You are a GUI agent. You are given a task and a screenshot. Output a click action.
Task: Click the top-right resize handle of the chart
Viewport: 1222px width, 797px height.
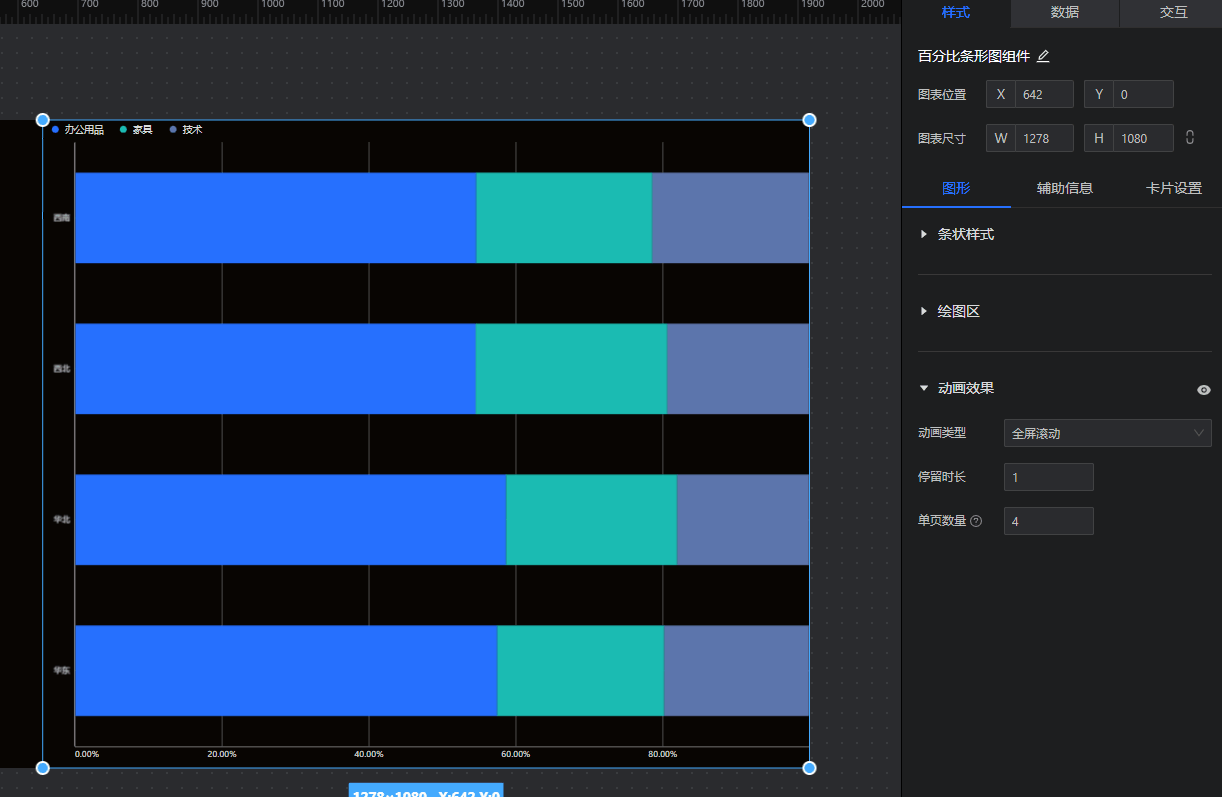(x=809, y=120)
